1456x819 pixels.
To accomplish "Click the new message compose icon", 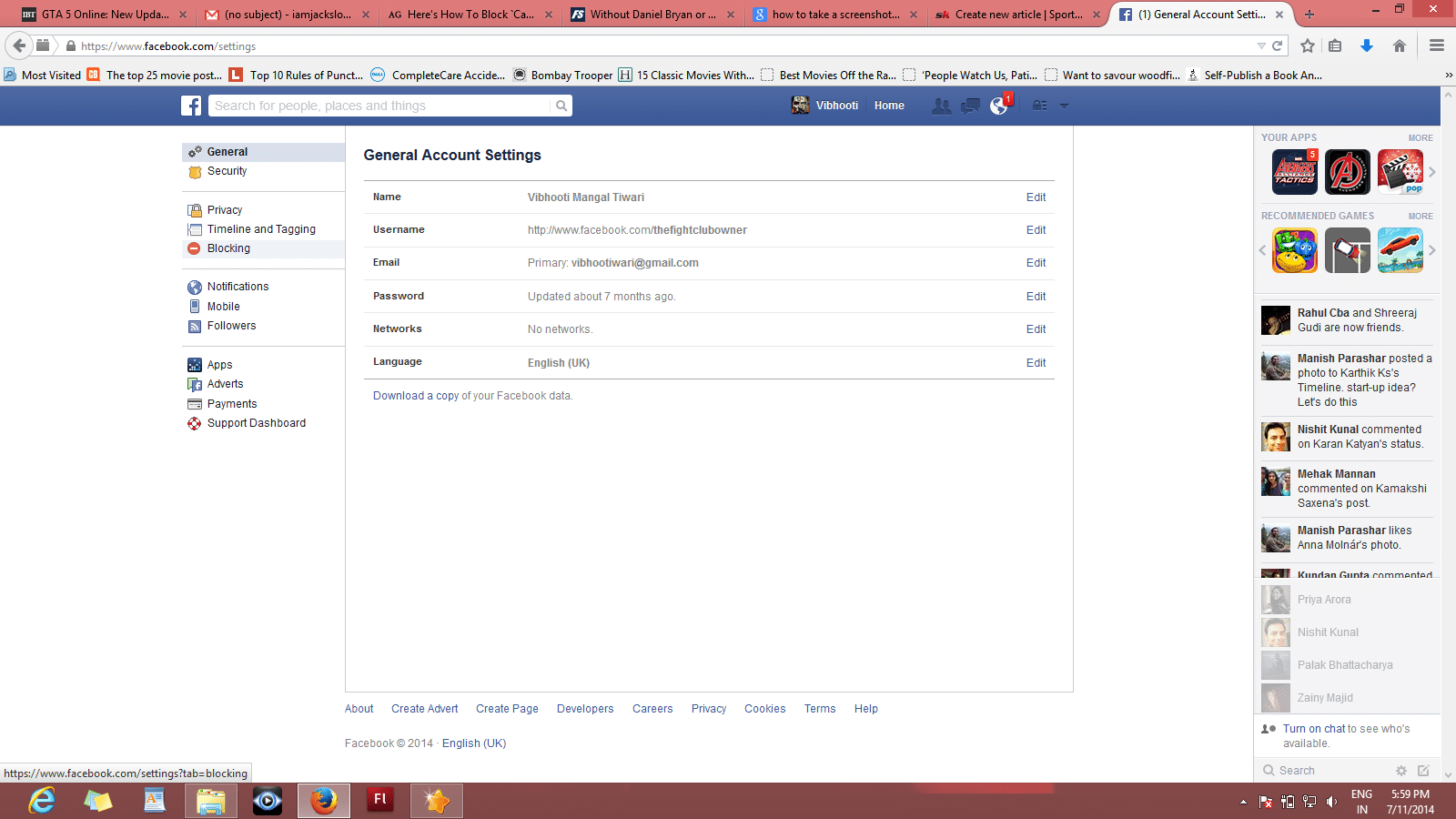I will 1423,771.
